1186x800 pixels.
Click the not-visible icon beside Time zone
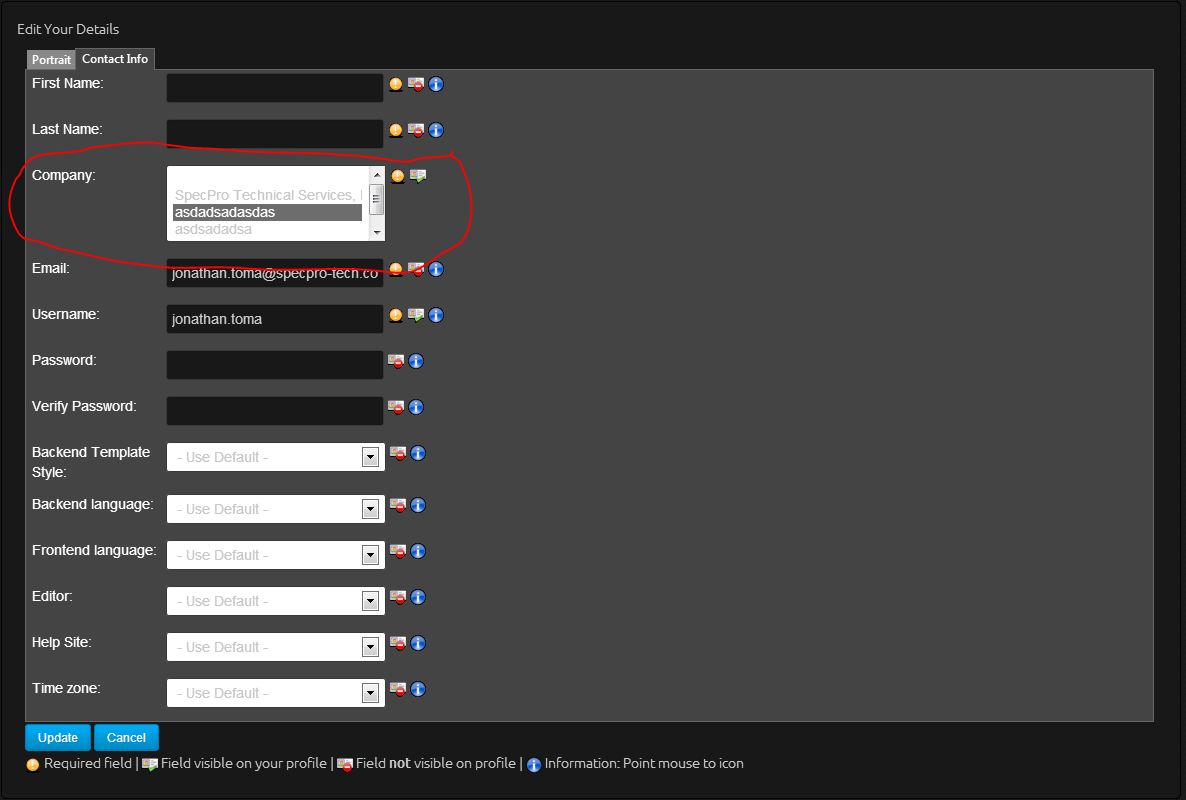tap(399, 690)
